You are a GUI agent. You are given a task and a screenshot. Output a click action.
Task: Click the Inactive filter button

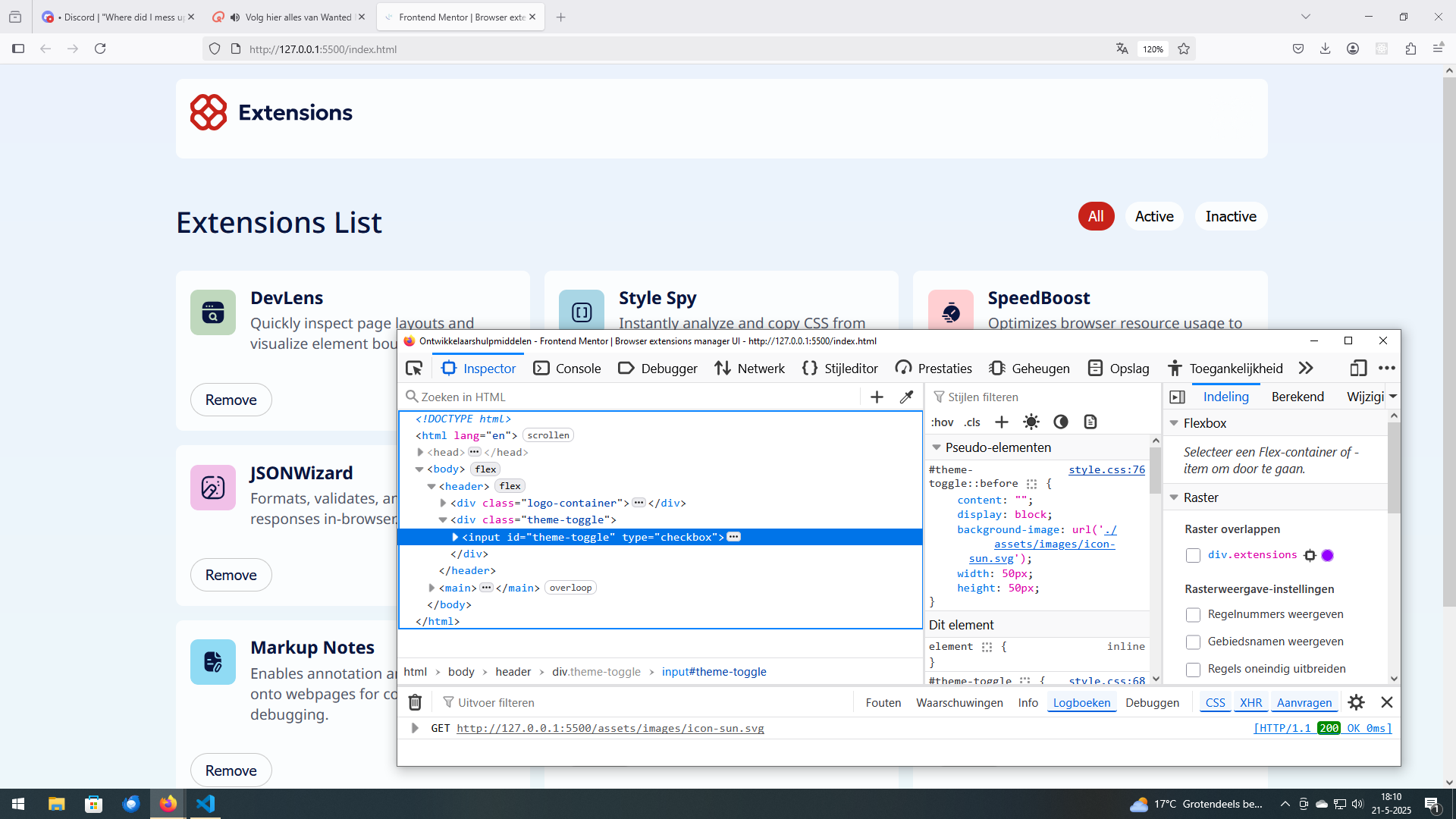(x=1230, y=217)
